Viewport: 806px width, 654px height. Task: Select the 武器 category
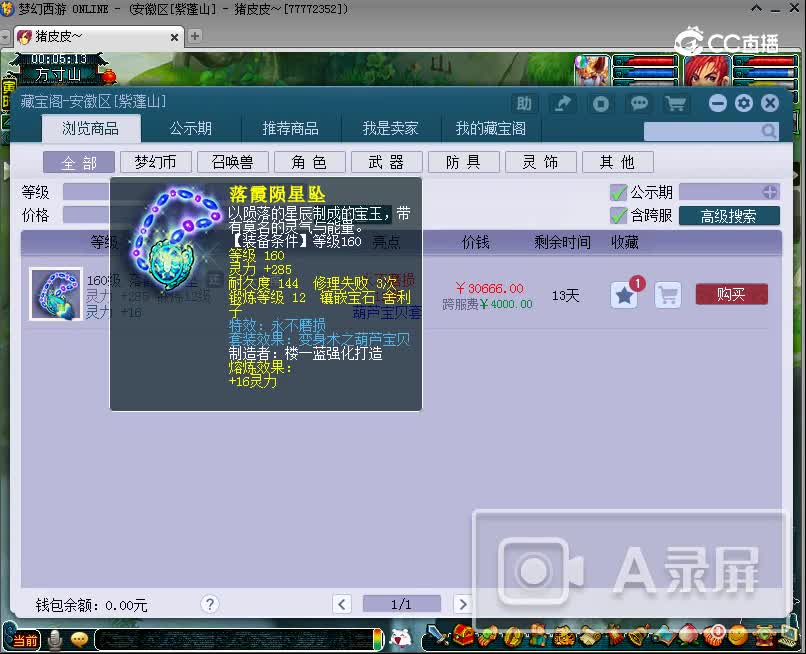pos(387,162)
